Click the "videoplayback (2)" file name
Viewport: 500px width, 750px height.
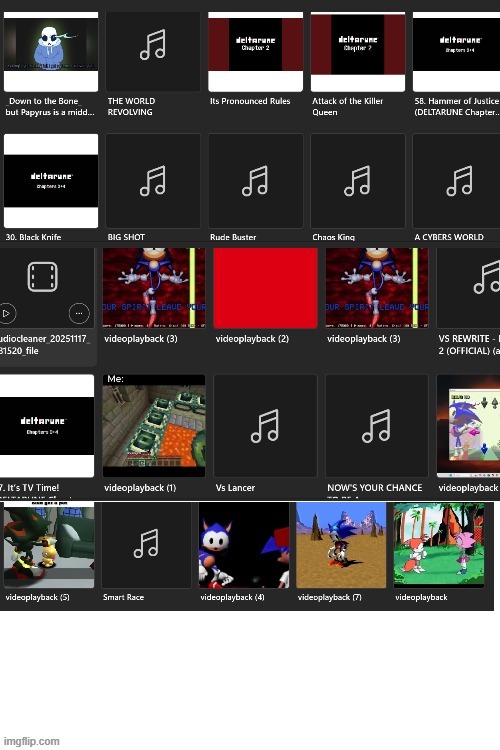(x=252, y=339)
